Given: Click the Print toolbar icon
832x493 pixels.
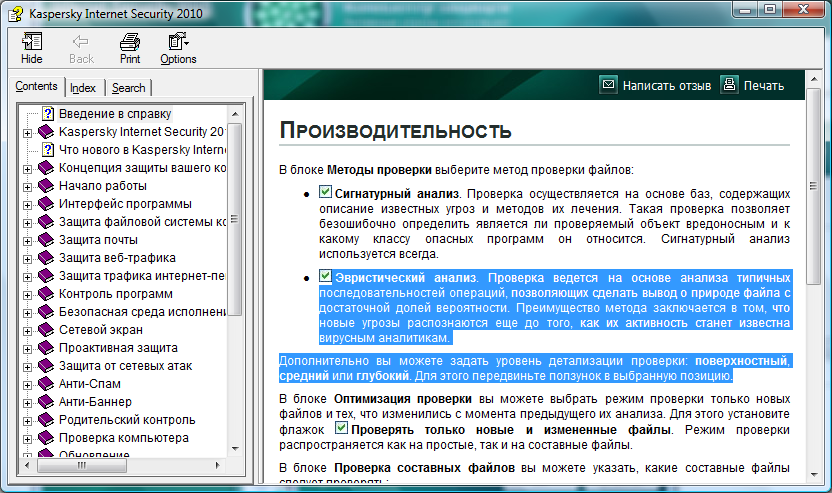Looking at the screenshot, I should [130, 41].
